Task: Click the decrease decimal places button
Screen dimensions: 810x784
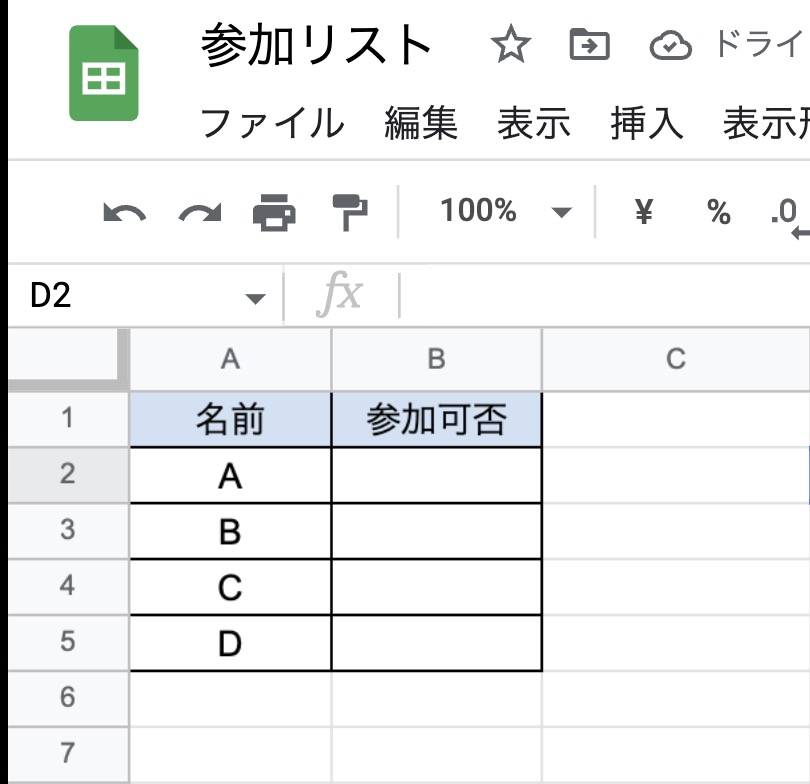Action: click(790, 216)
